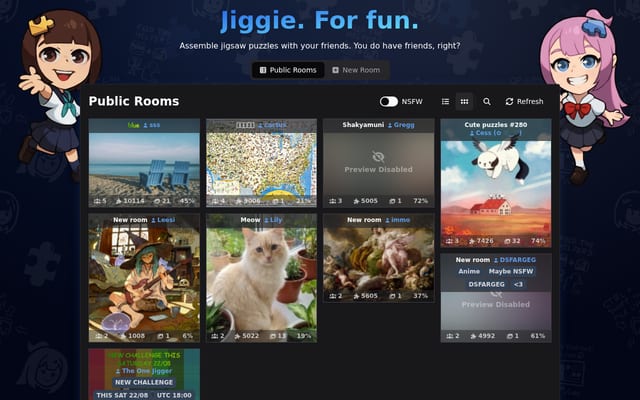Click the host name Lily
Image resolution: width=640 pixels, height=400 pixels.
tap(273, 220)
